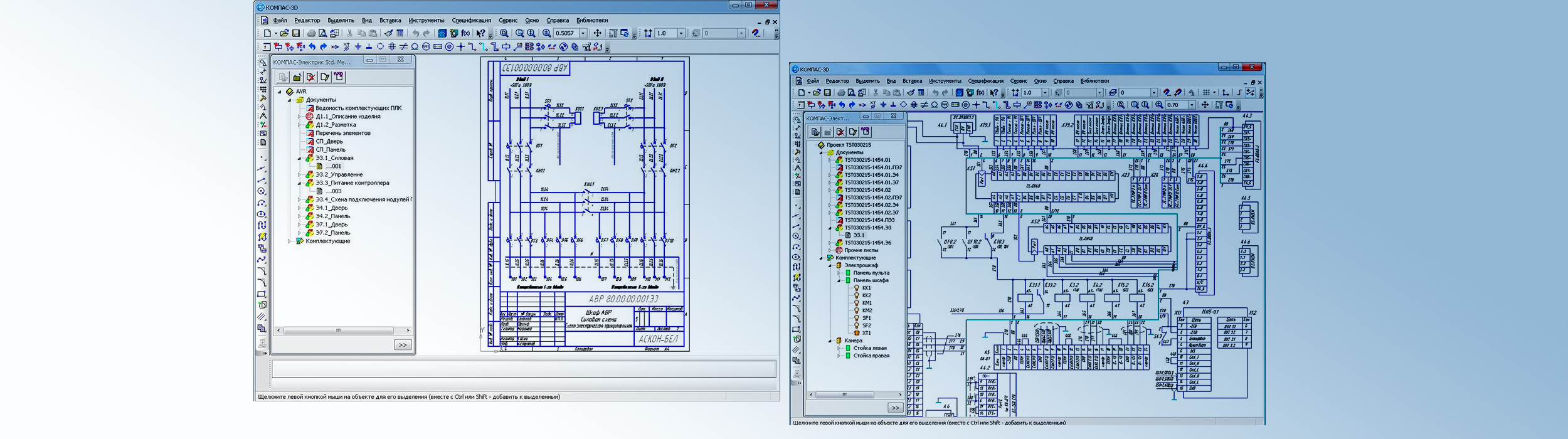Click the Pan (move view) arrows icon in left window
The image size is (1568, 439).
coord(597,33)
